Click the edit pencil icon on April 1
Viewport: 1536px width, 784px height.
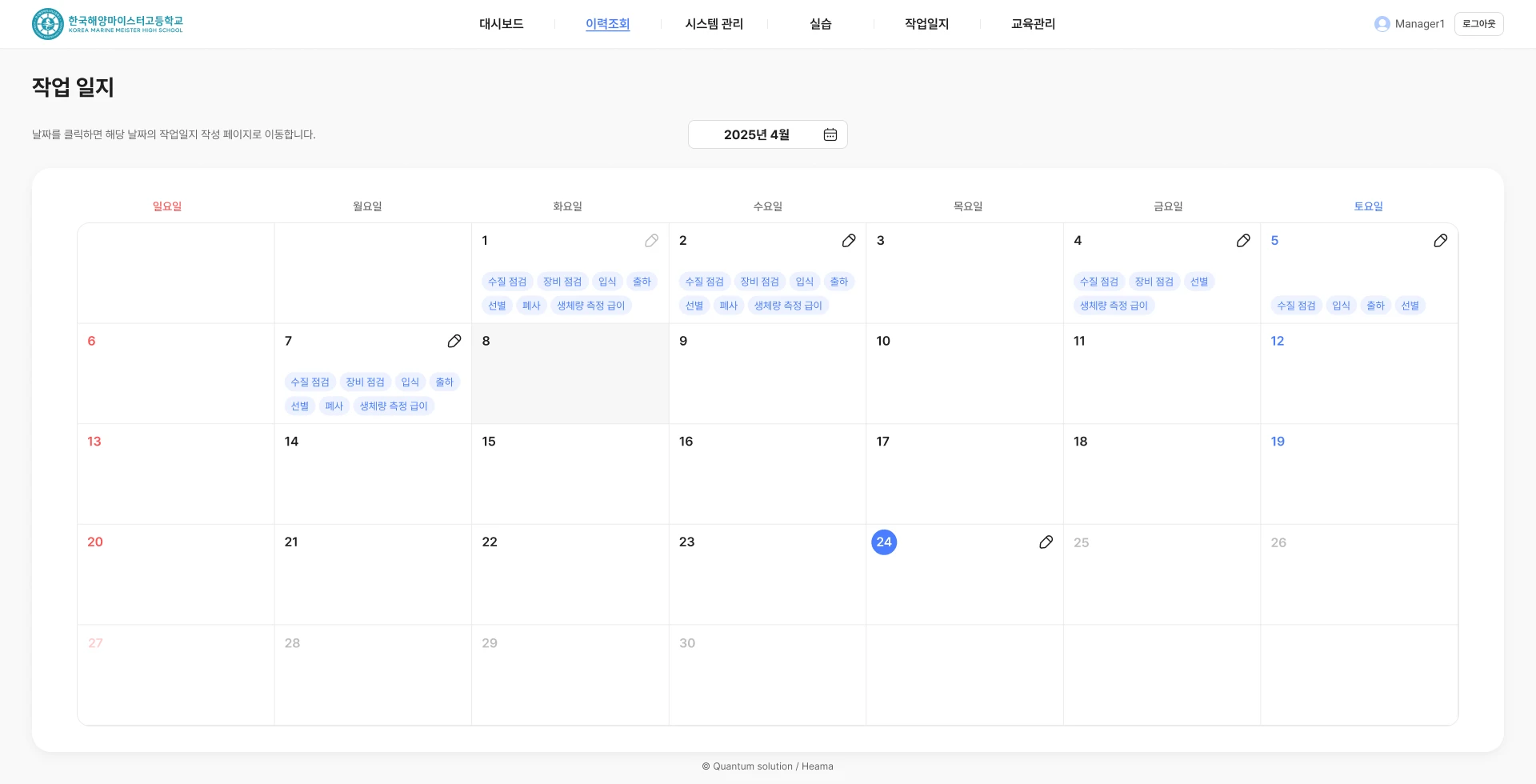click(652, 241)
